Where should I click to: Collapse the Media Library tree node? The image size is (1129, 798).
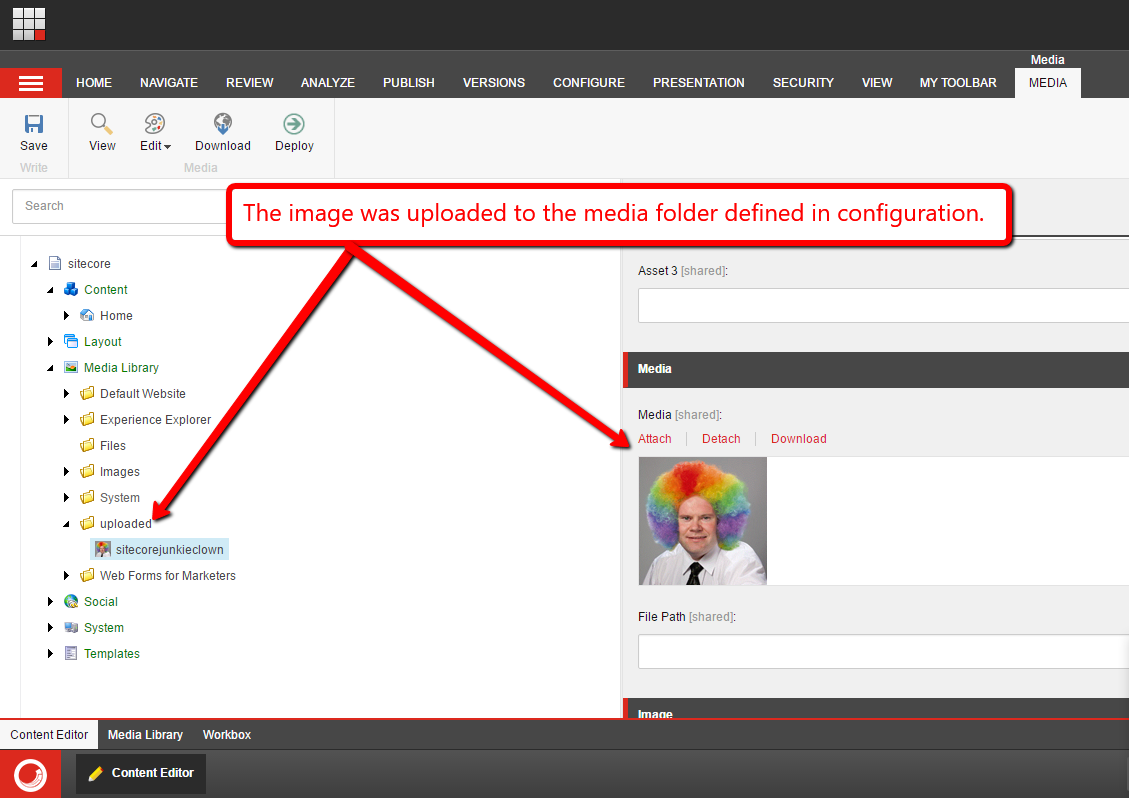[51, 368]
